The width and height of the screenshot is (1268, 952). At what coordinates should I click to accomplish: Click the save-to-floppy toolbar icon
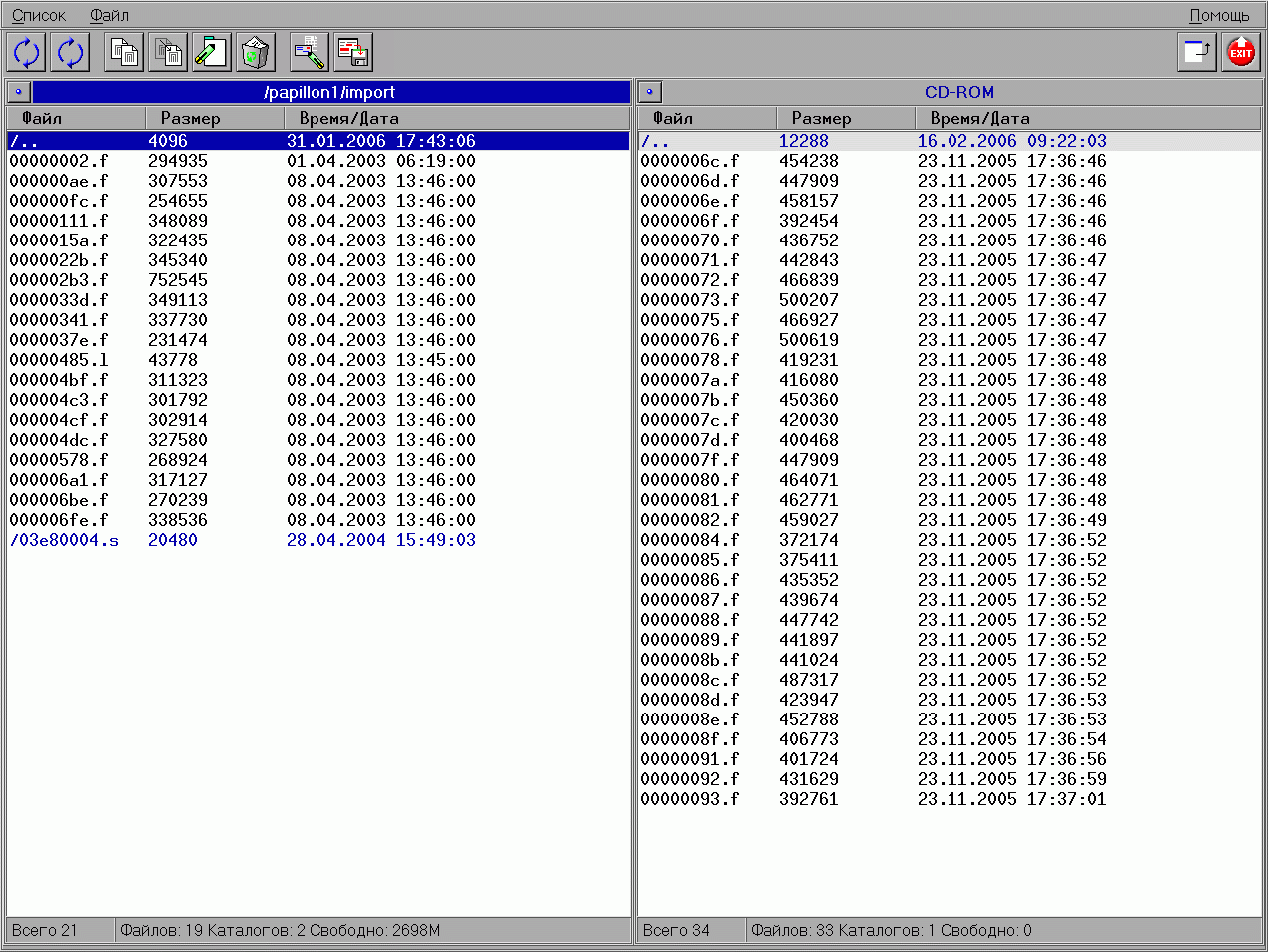(x=353, y=52)
